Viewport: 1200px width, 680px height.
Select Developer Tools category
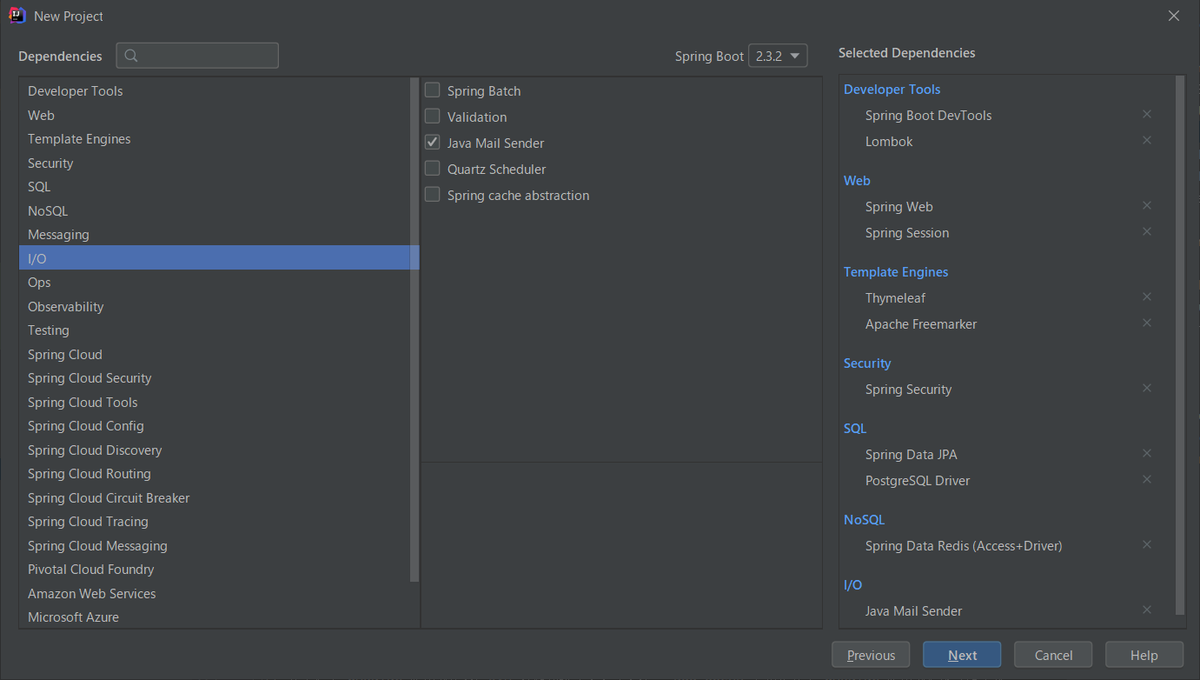pyautogui.click(x=214, y=91)
